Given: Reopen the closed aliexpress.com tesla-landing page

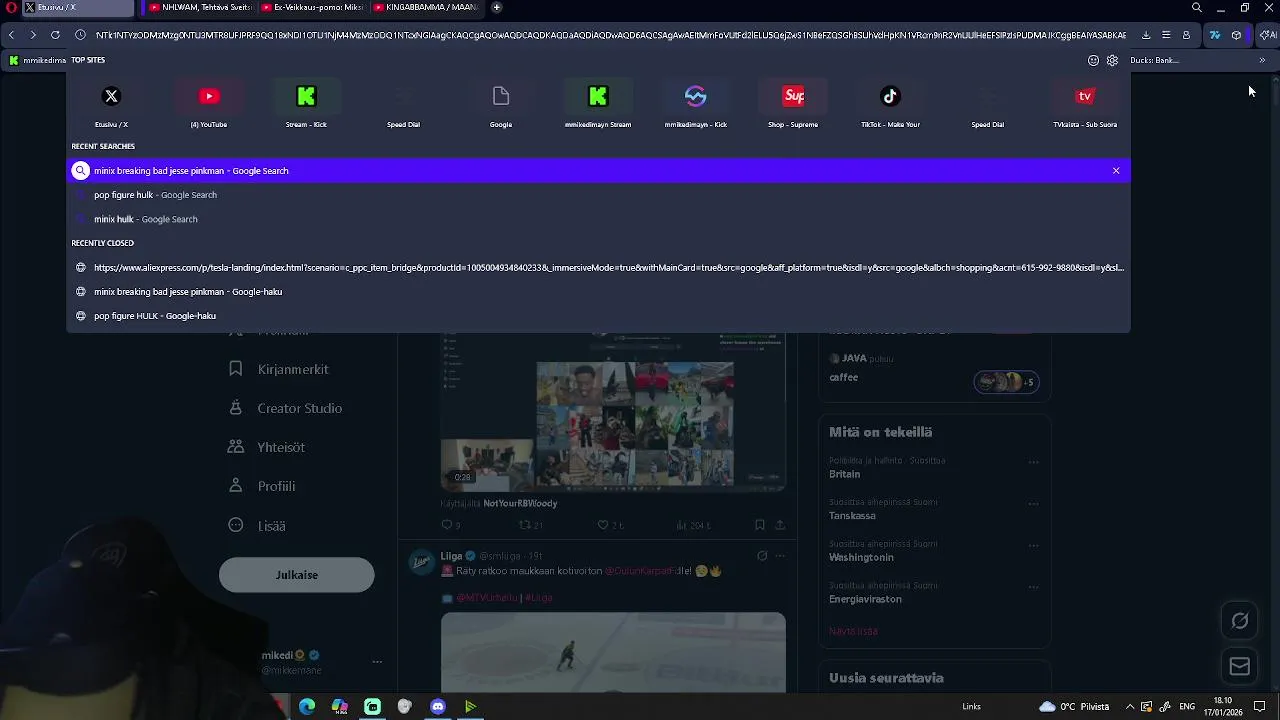Looking at the screenshot, I should (598, 268).
